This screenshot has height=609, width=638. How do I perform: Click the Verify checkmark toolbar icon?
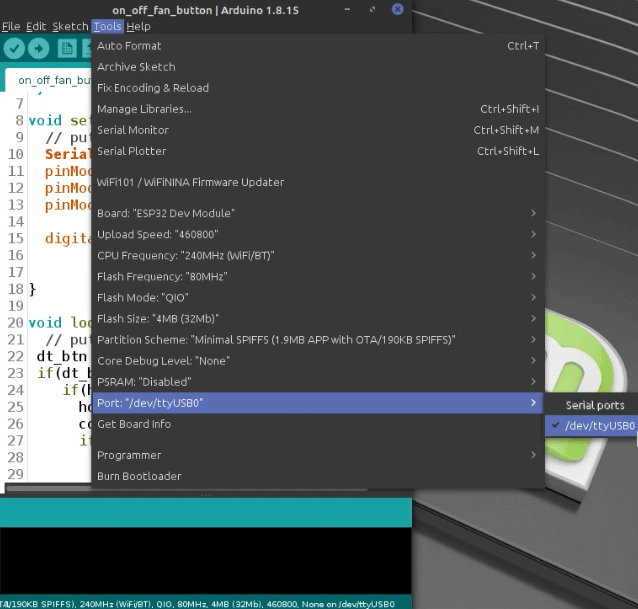pyautogui.click(x=14, y=48)
